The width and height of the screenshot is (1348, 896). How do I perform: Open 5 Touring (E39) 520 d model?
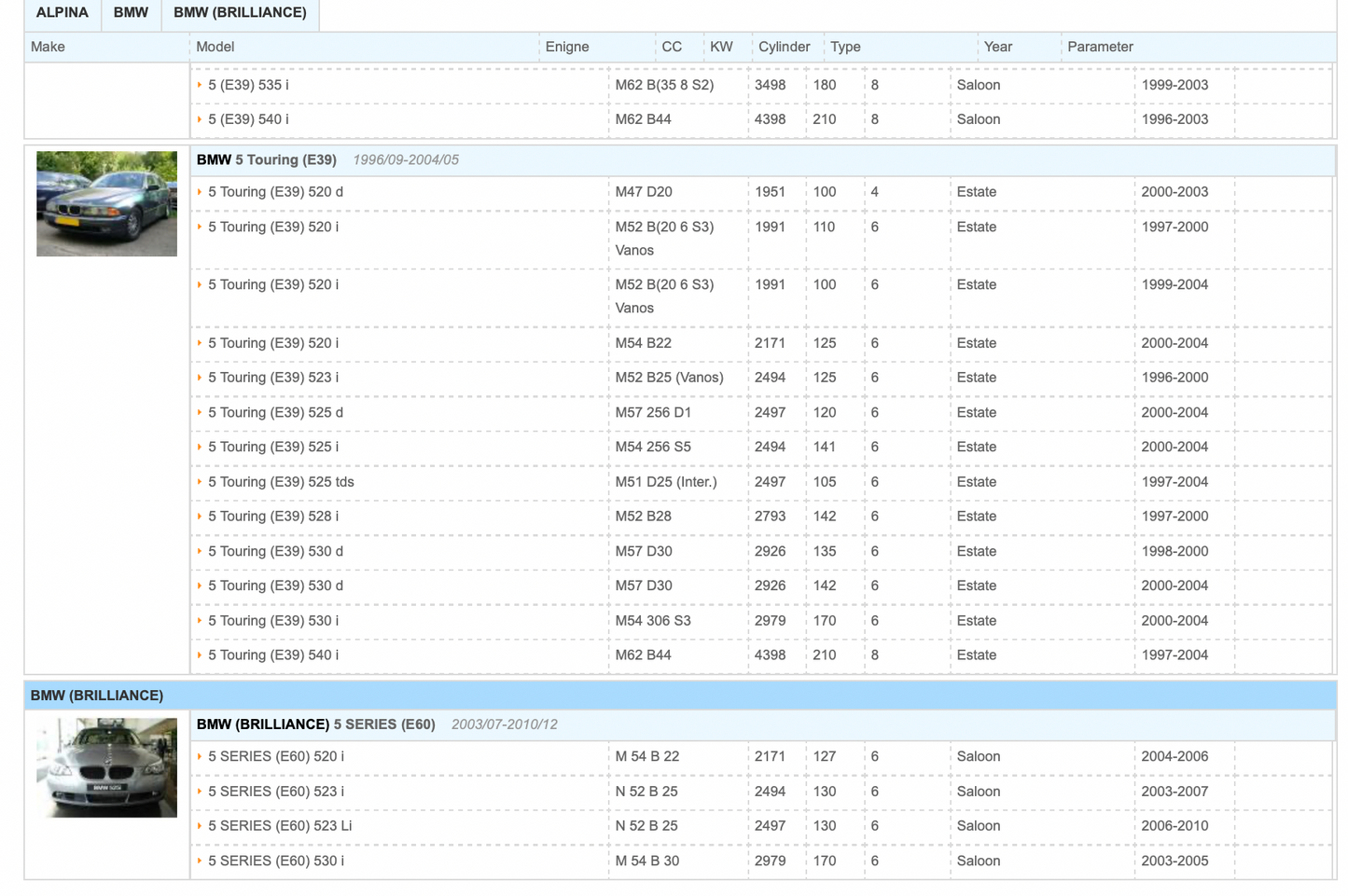(x=275, y=192)
